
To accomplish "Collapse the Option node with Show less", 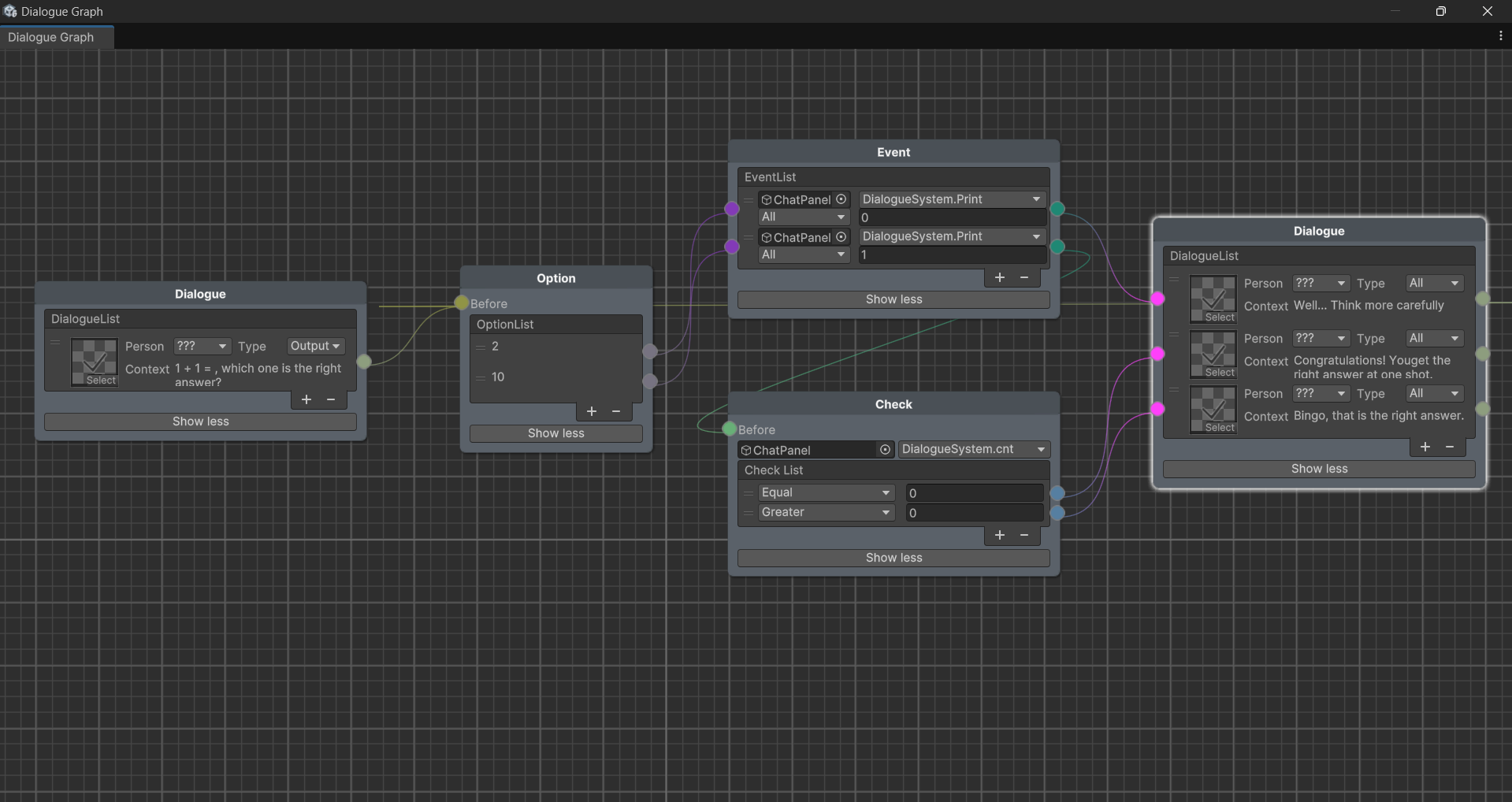I will coord(555,433).
